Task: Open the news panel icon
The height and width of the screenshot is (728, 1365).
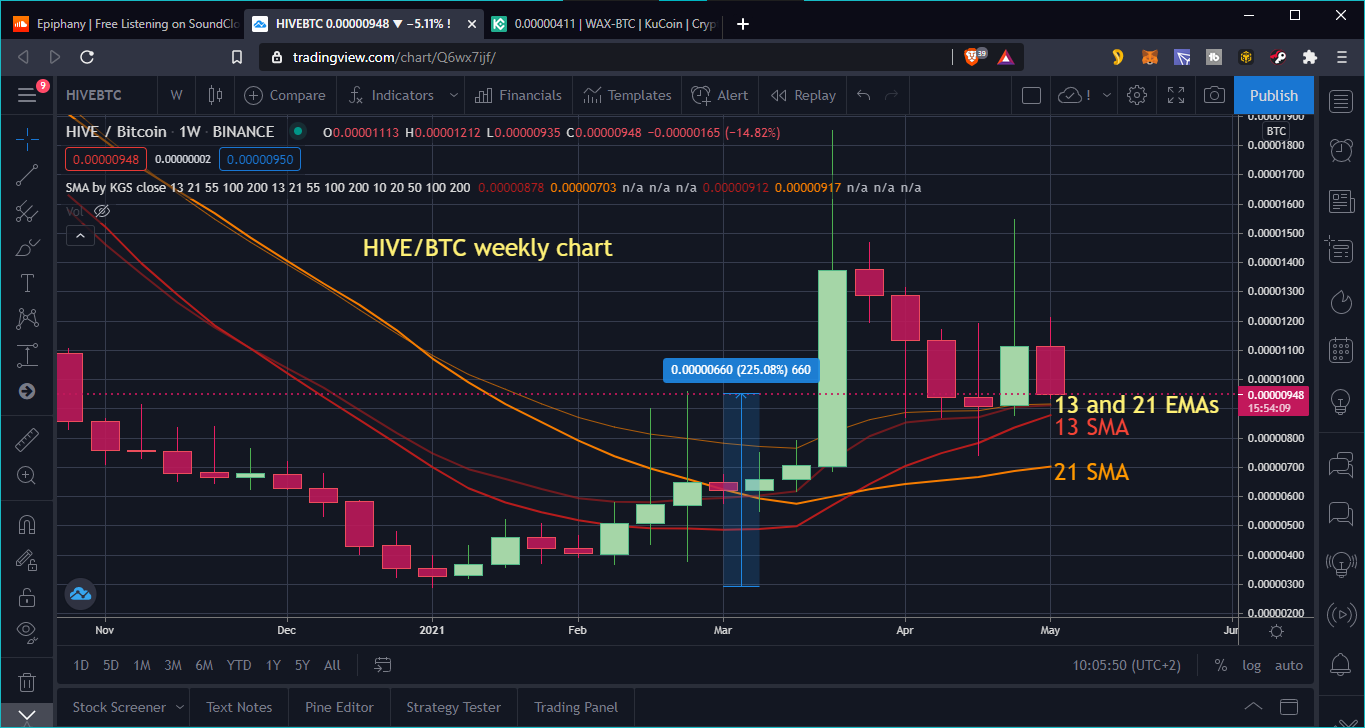Action: click(1340, 202)
